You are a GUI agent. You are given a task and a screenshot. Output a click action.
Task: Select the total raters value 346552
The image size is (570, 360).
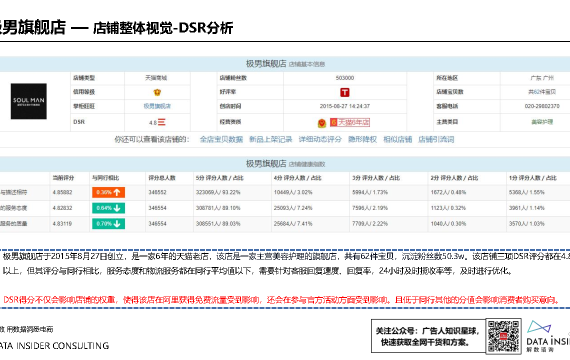click(x=157, y=192)
